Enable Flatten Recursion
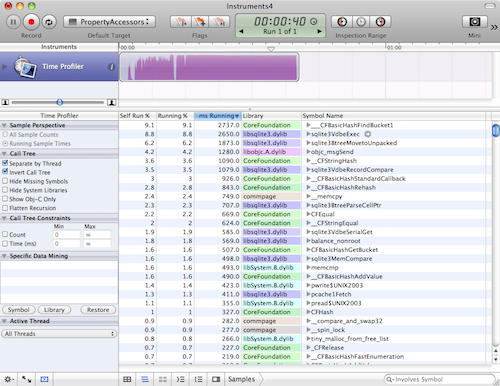The image size is (500, 386). pos(5,208)
